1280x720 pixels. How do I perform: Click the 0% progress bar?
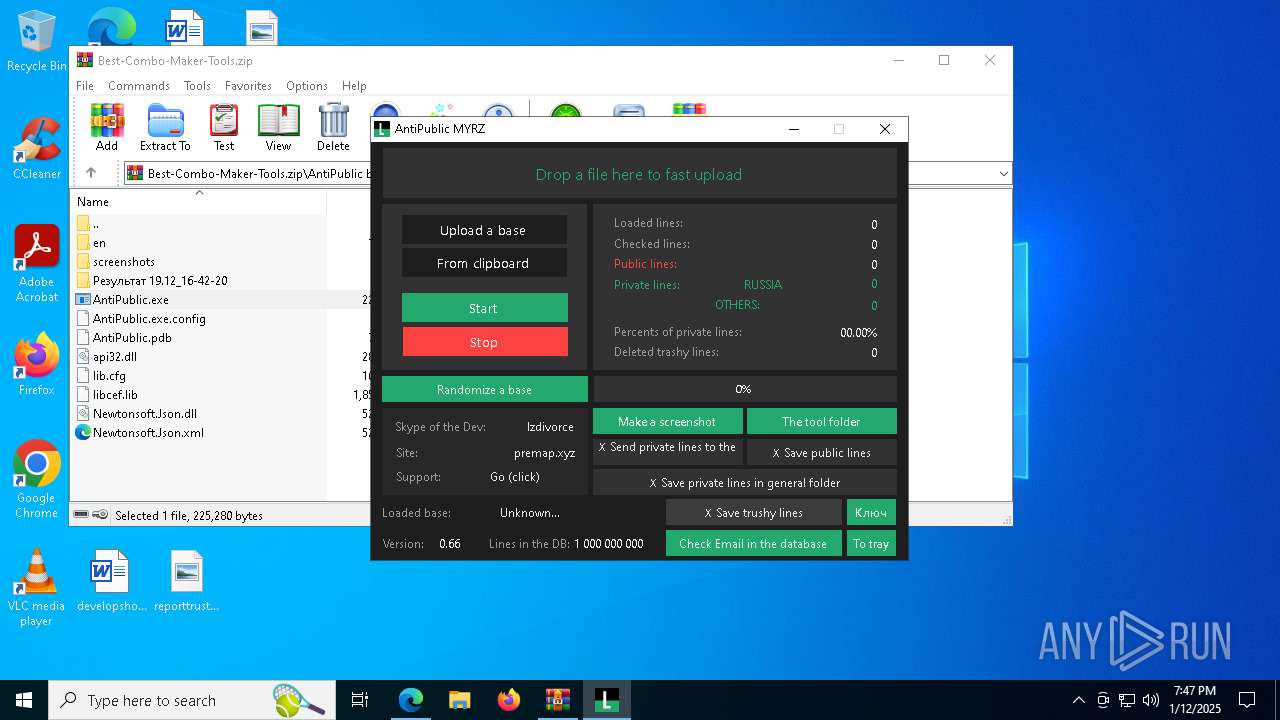tap(745, 389)
